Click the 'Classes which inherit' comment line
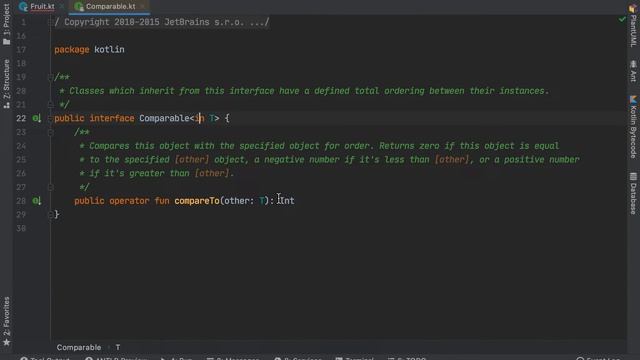Screen dimensions: 640x360 pyautogui.click(x=304, y=91)
